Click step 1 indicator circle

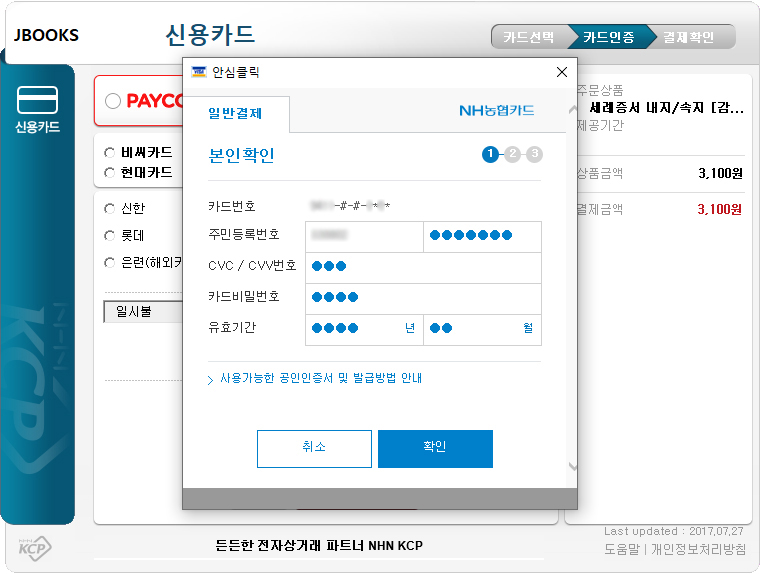[x=490, y=154]
